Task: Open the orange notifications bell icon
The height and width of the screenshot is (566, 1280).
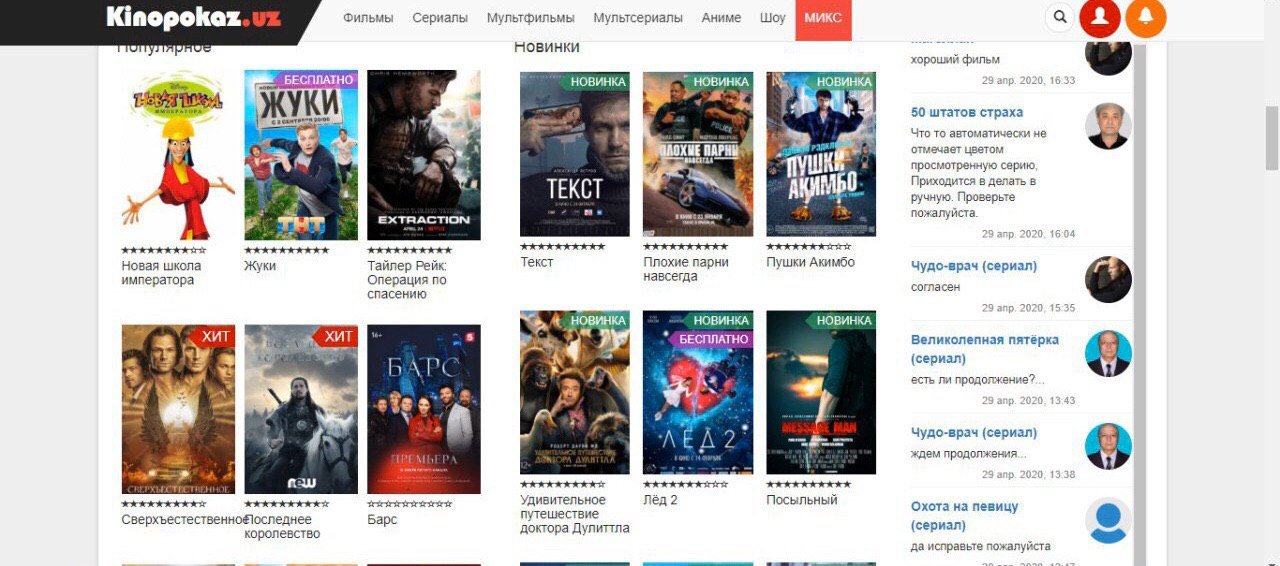Action: coord(1146,17)
